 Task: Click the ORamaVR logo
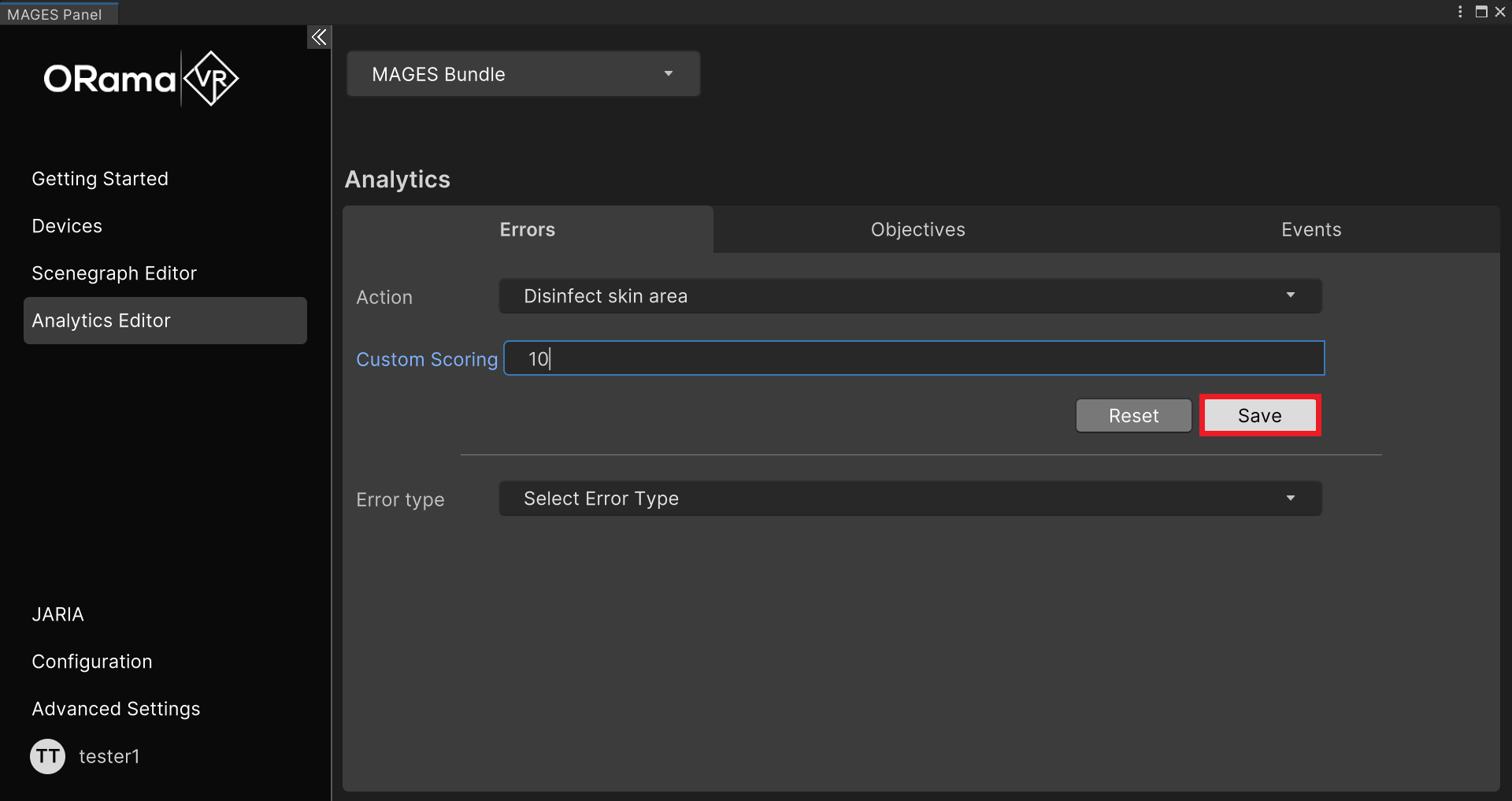pos(141,79)
